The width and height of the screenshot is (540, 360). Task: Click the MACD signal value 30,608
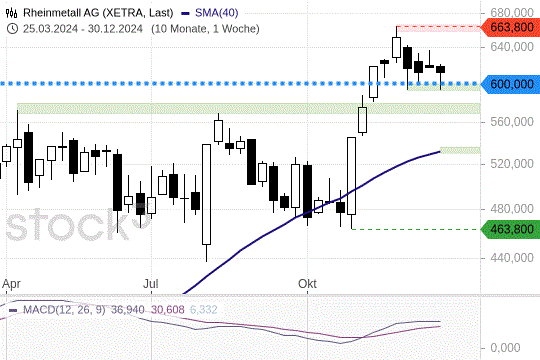coord(168,310)
